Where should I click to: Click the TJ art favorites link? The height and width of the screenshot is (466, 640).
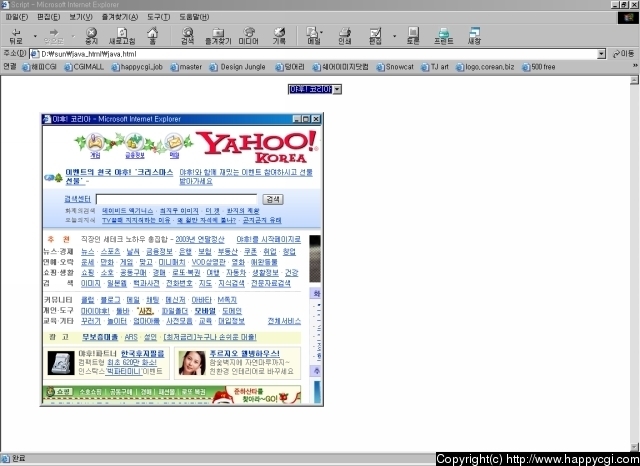coord(435,67)
